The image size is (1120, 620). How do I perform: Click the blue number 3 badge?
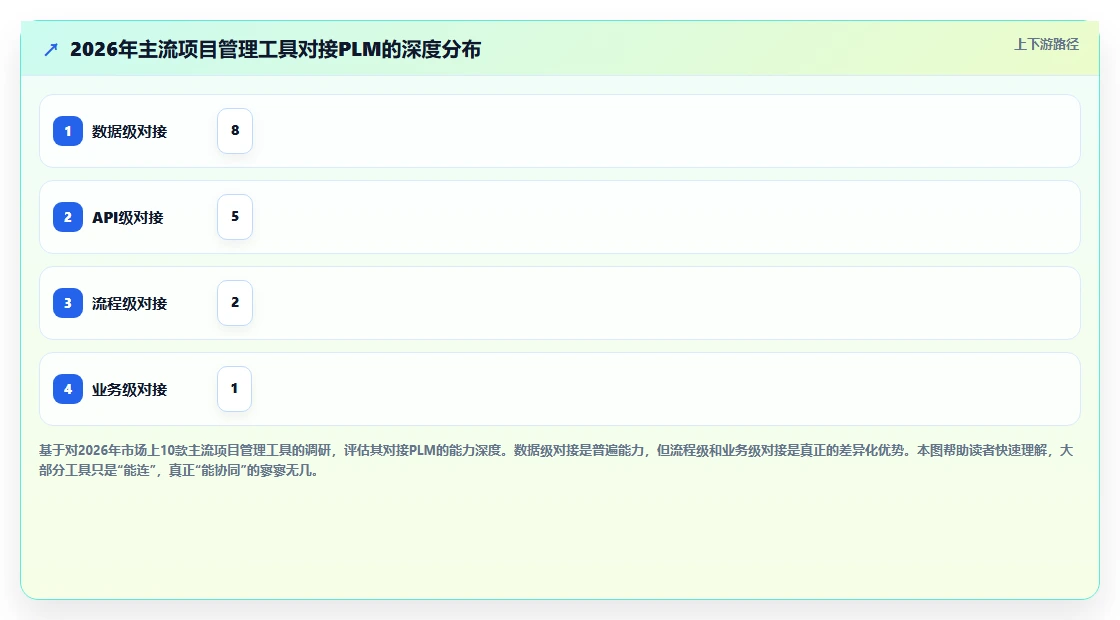pyautogui.click(x=68, y=303)
